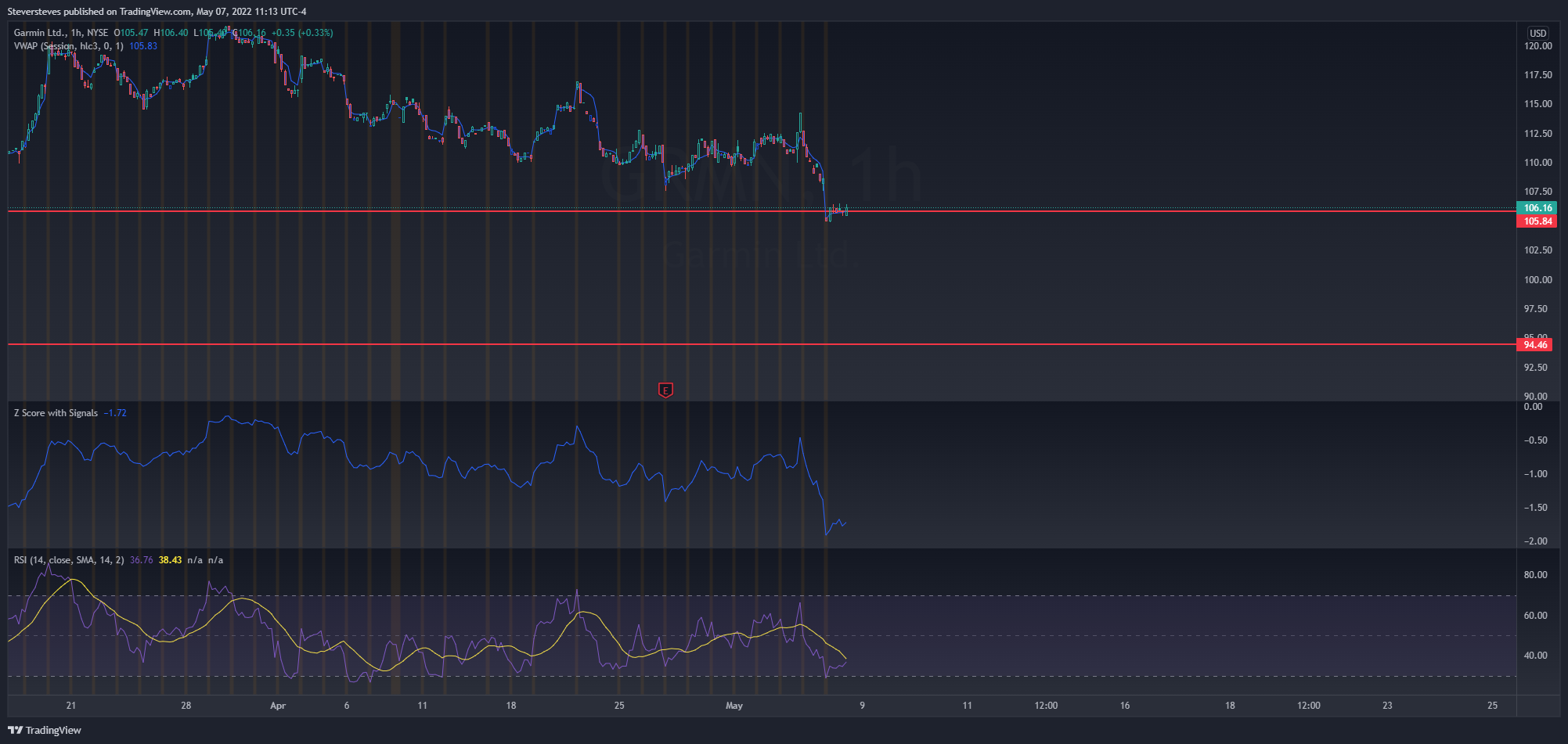Image resolution: width=1568 pixels, height=744 pixels.
Task: Click the red earnings 'E' marker
Action: tap(665, 390)
